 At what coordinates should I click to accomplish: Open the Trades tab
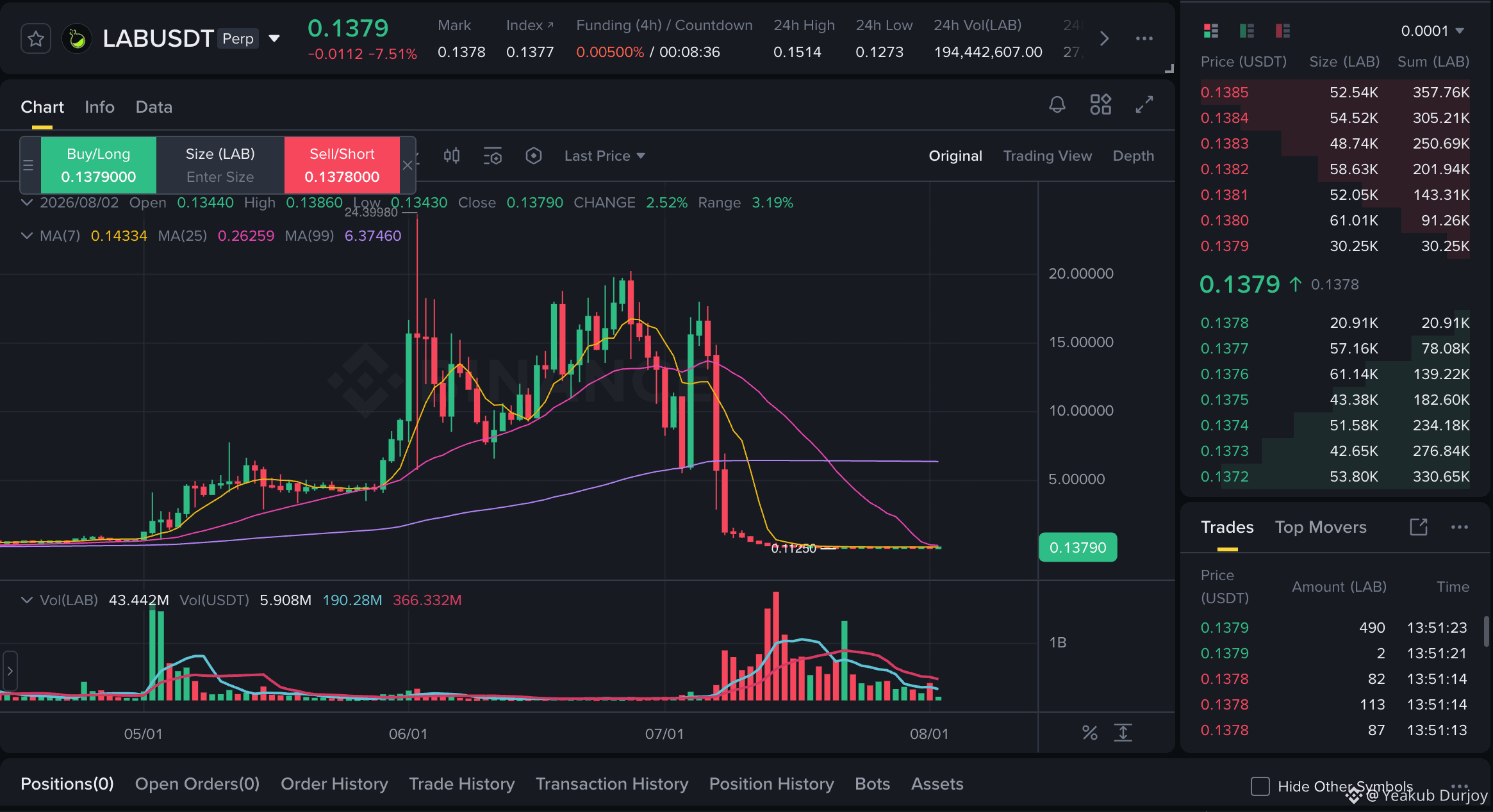1226,527
